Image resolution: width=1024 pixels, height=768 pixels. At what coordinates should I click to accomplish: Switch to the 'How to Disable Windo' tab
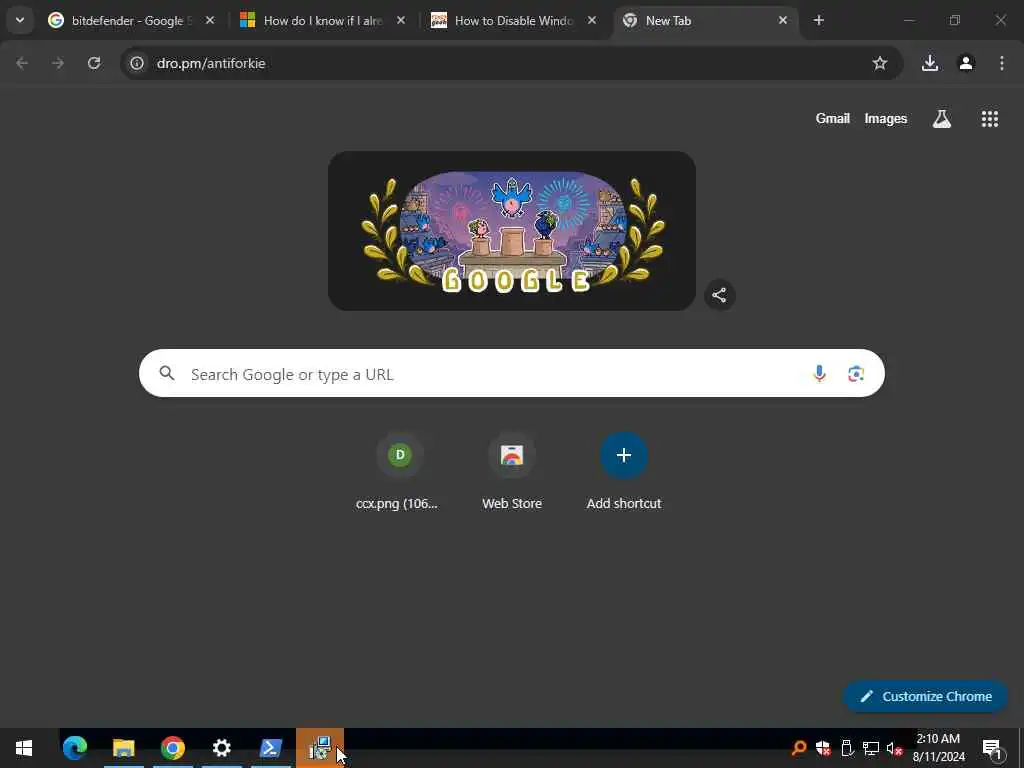(513, 20)
